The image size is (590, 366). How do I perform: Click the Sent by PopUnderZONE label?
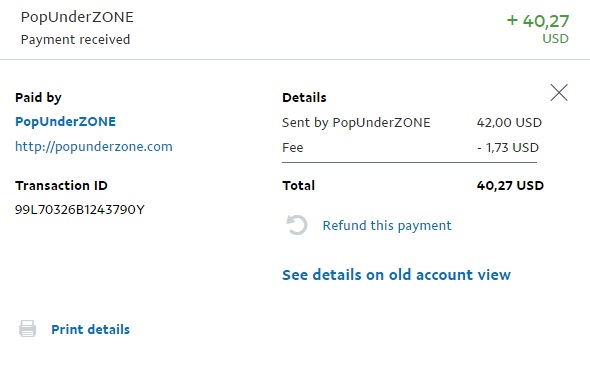[356, 123]
